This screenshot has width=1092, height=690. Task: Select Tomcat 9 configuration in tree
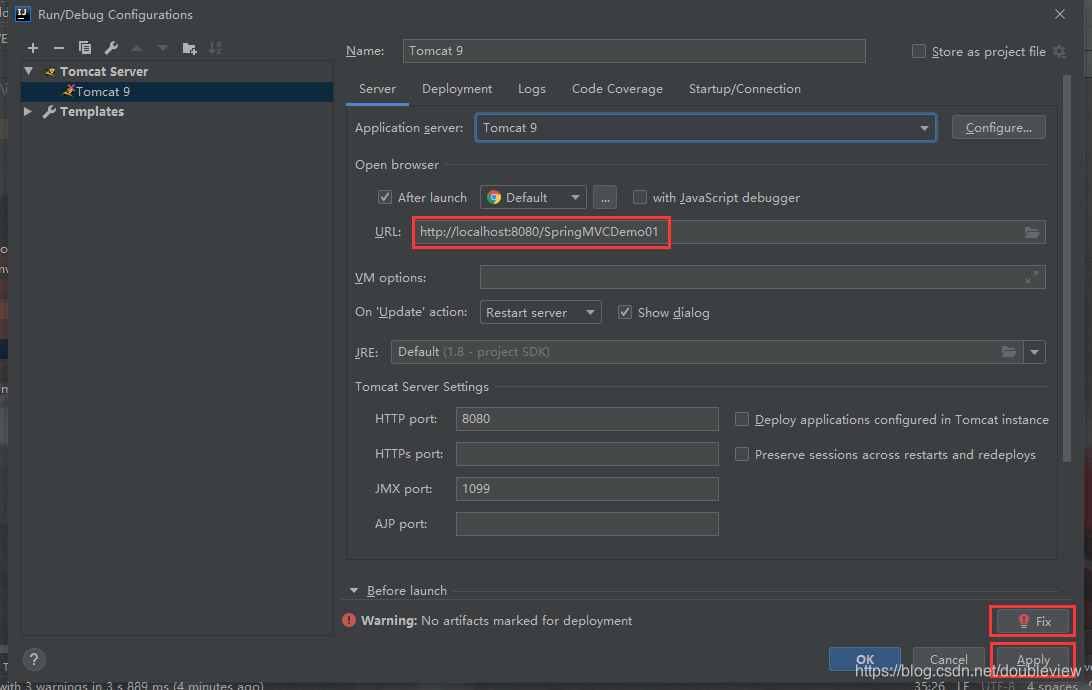(177, 91)
